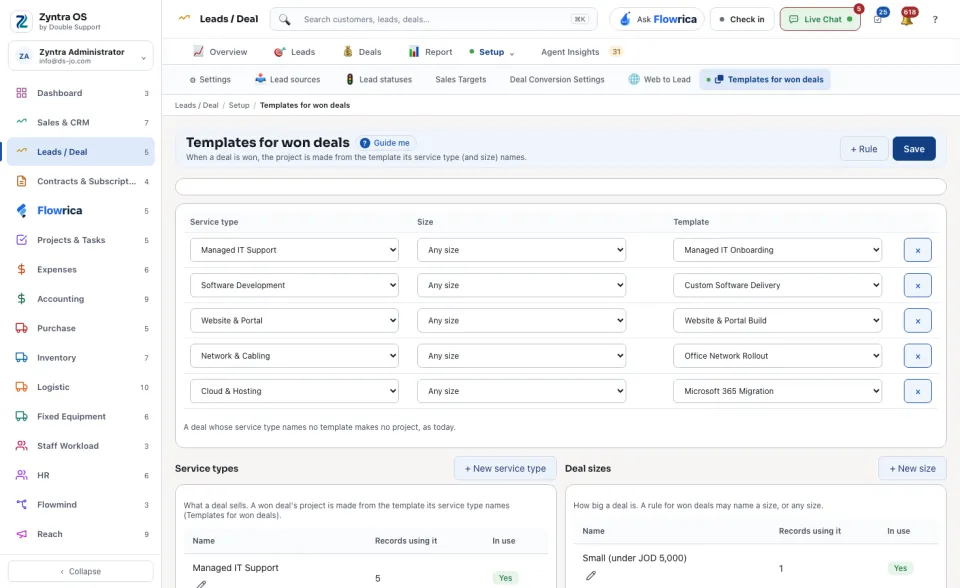This screenshot has width=960, height=588.
Task: Click the search magnifier icon
Action: pos(284,19)
